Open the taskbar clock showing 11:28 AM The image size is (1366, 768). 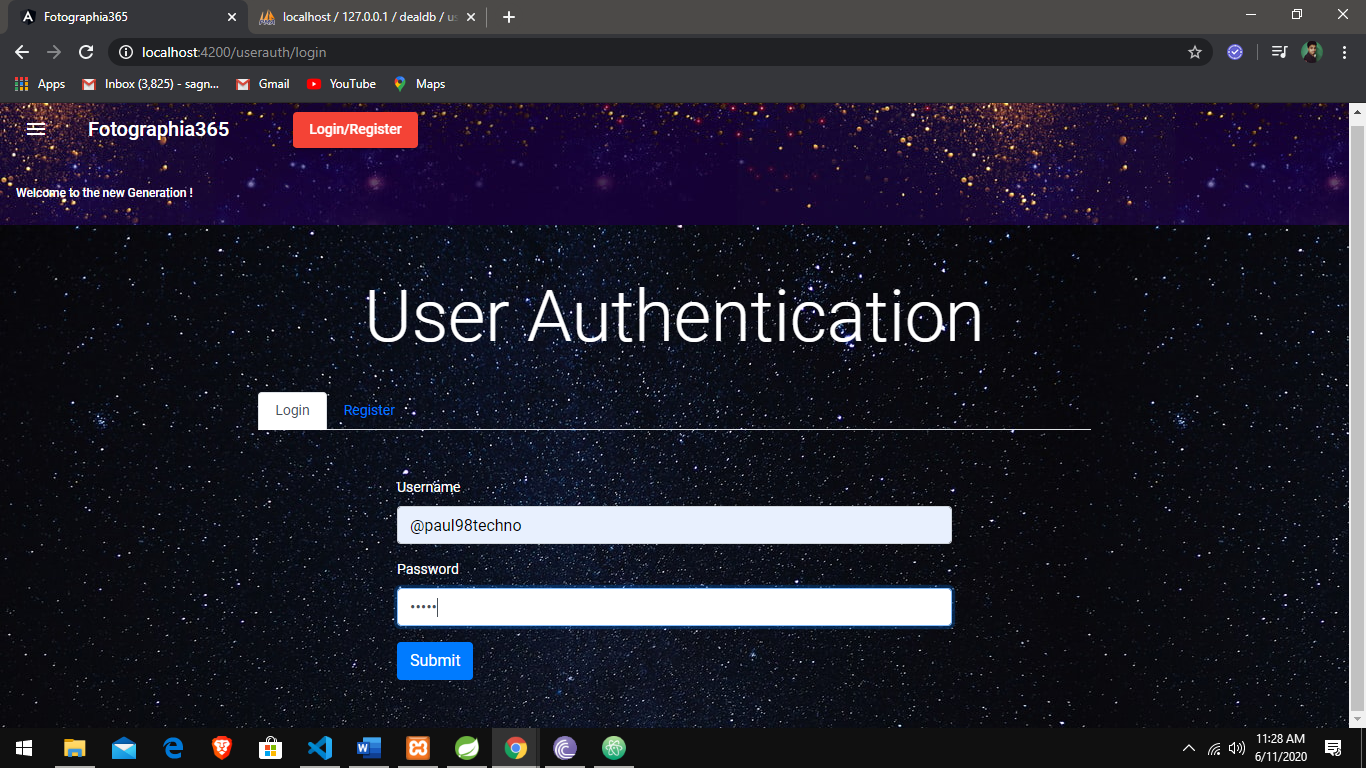(x=1281, y=748)
